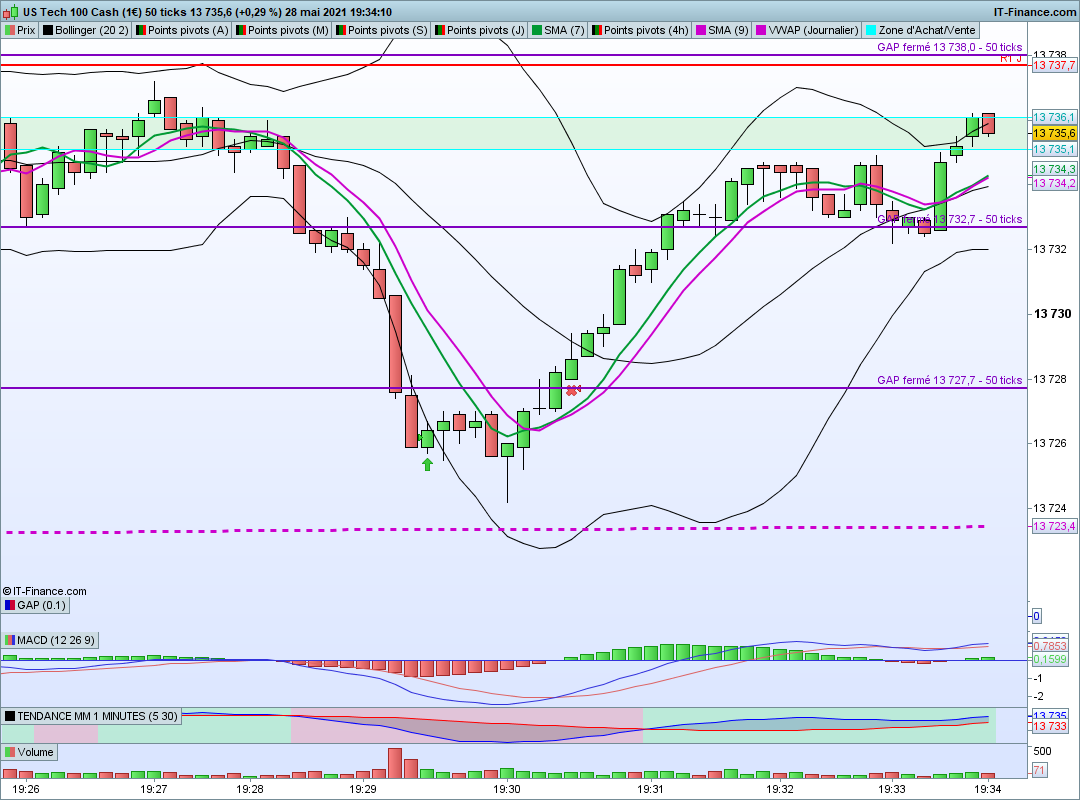Image resolution: width=1080 pixels, height=800 pixels.
Task: Select the Points pivots (M) label
Action: tap(282, 30)
